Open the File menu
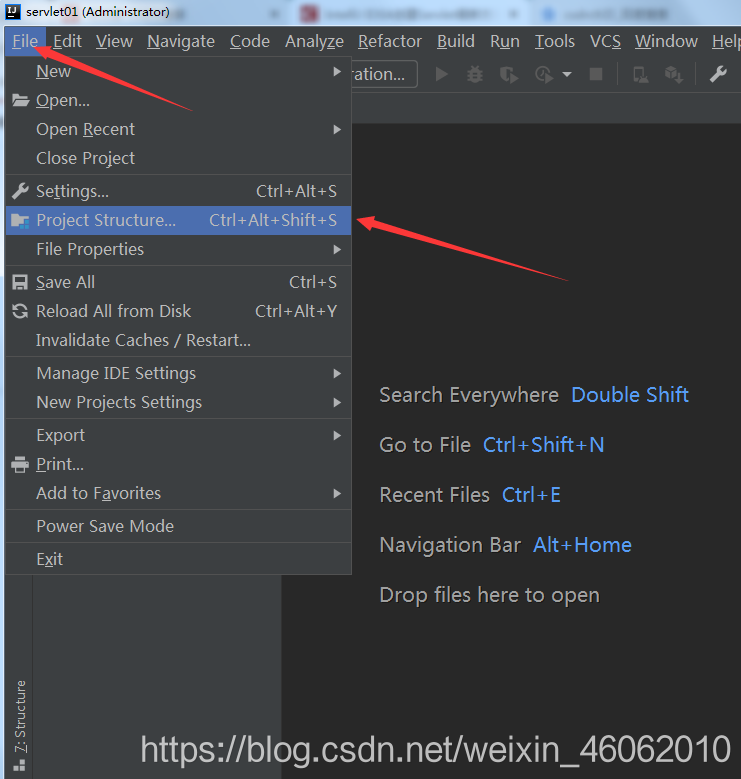The image size is (741, 779). coord(25,41)
